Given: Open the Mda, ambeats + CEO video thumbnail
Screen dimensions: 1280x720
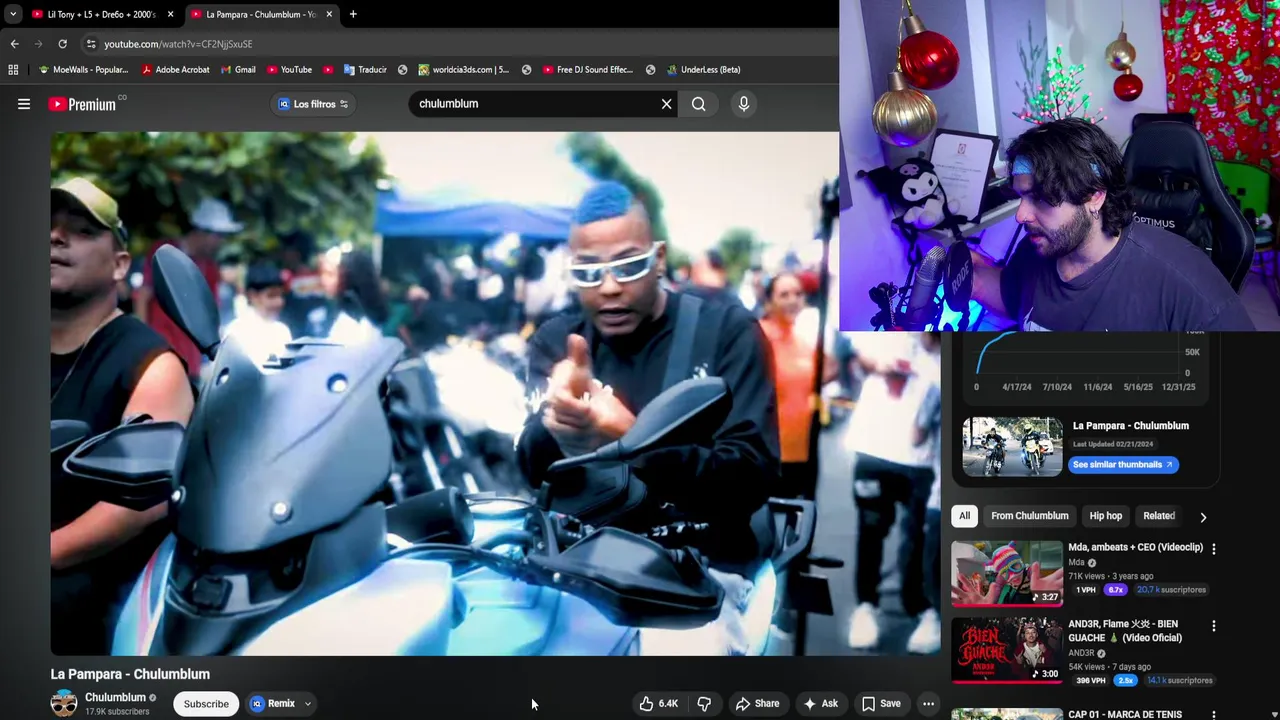Looking at the screenshot, I should 1007,573.
